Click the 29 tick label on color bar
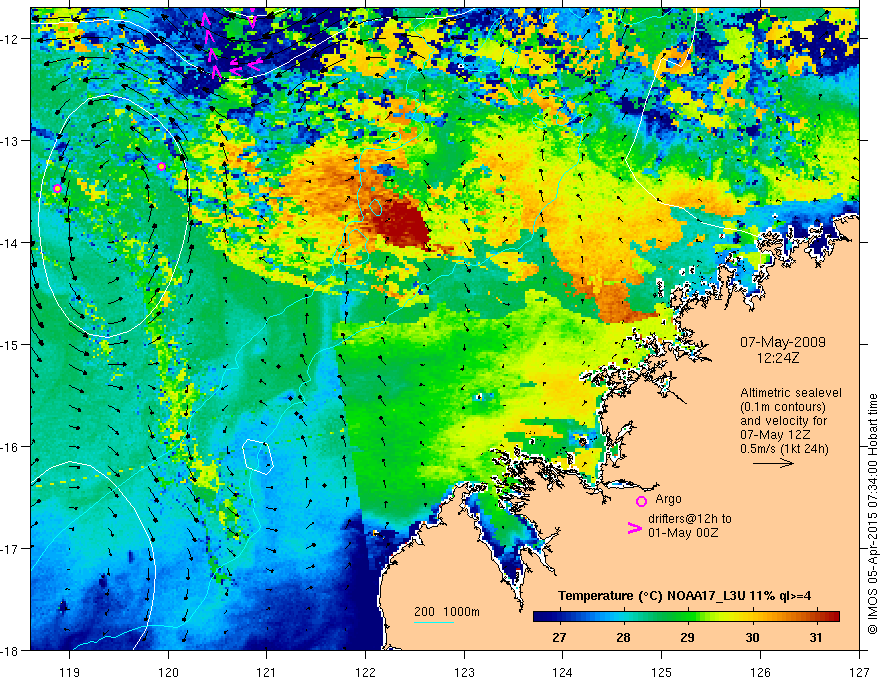This screenshot has height=680, width=880. (688, 637)
